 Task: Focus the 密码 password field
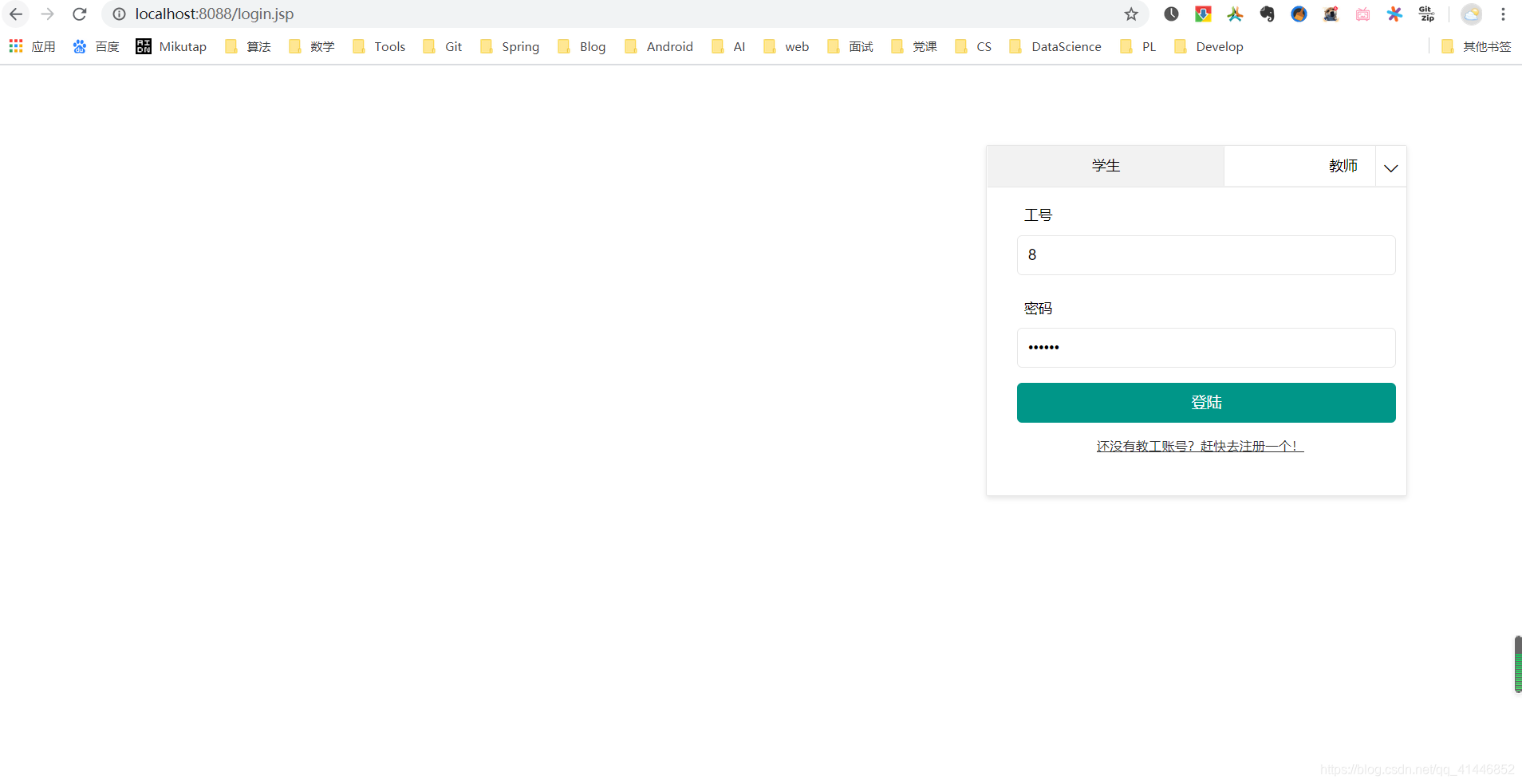[x=1206, y=348]
